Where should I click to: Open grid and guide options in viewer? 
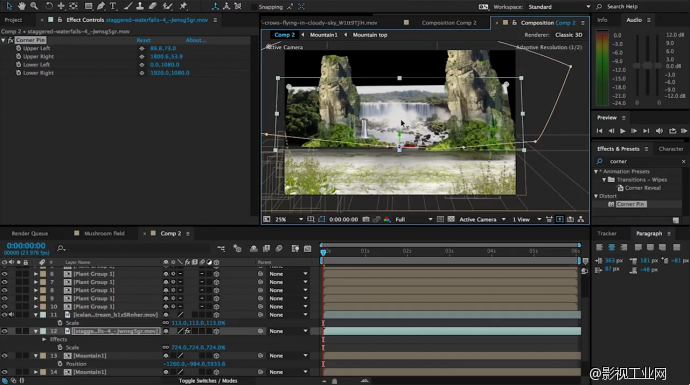coord(311,219)
